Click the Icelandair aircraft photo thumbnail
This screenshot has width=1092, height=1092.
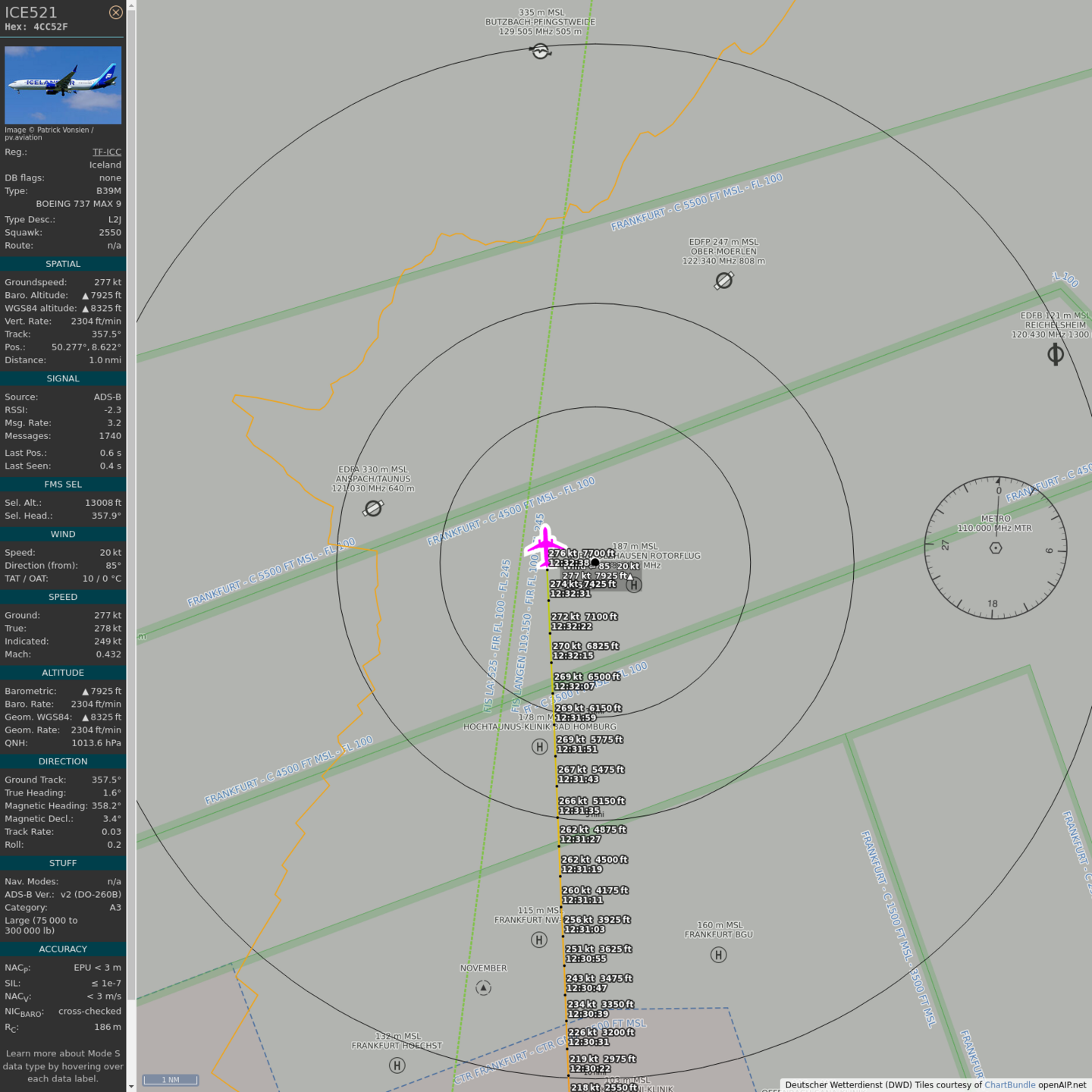coord(63,85)
